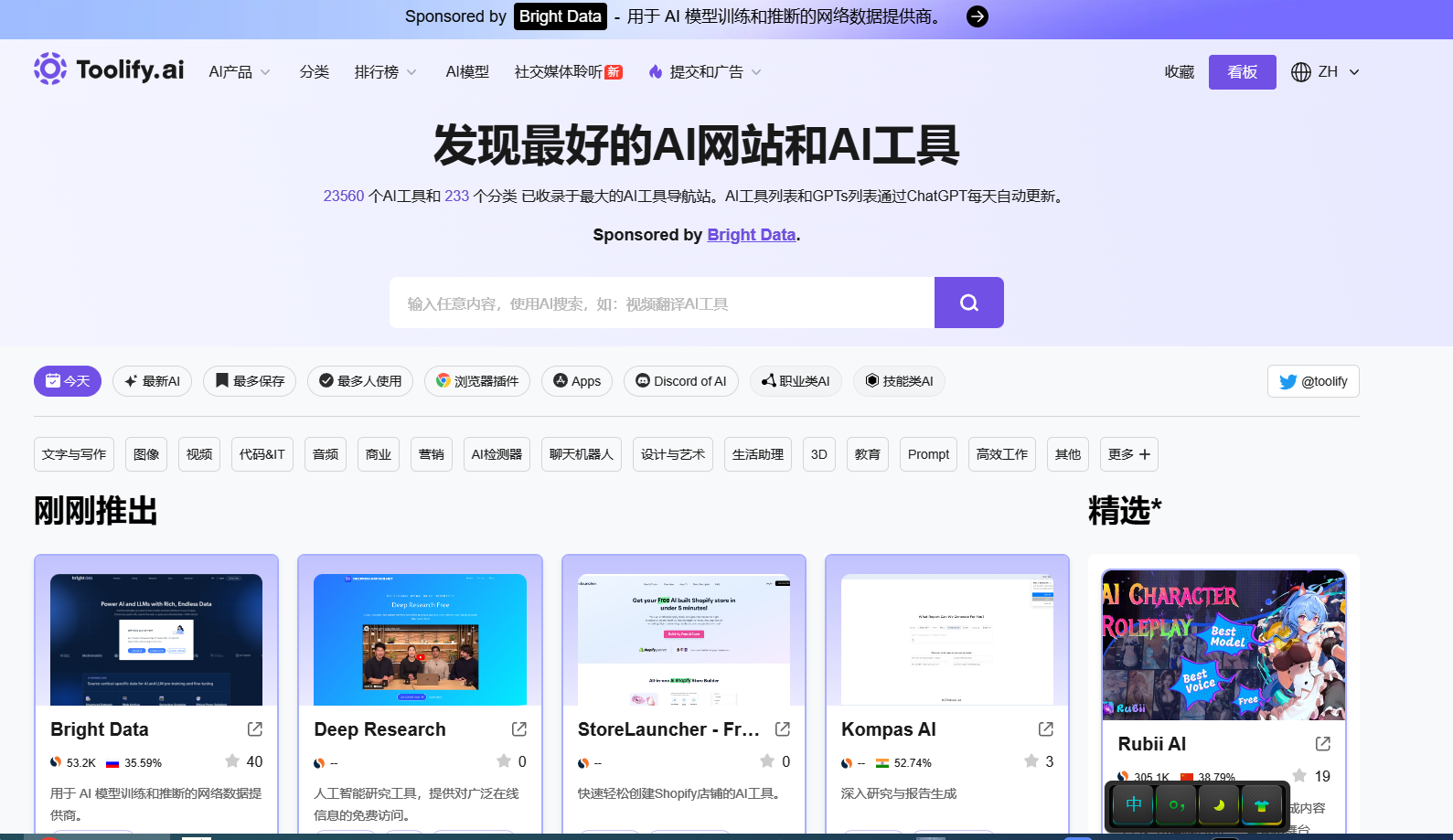Toggle the IME Chinese/English mode button
1453x840 pixels.
point(1134,805)
